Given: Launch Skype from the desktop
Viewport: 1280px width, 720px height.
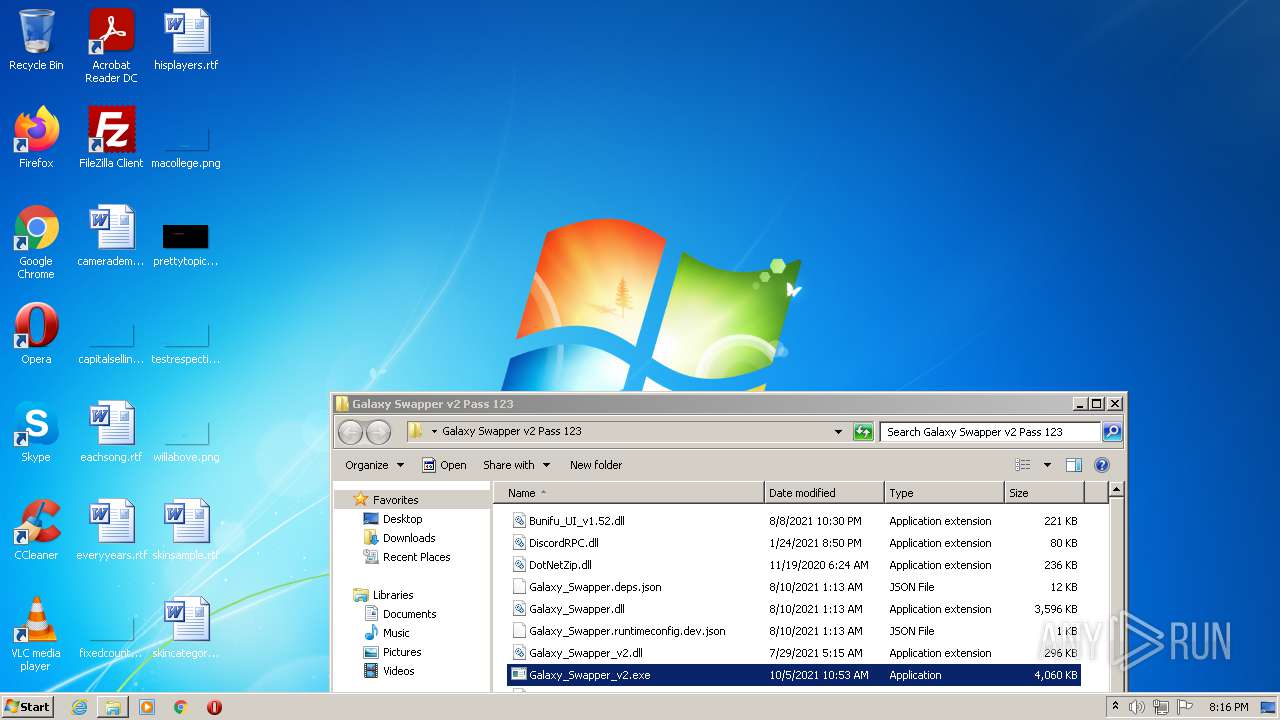Looking at the screenshot, I should click(x=36, y=432).
